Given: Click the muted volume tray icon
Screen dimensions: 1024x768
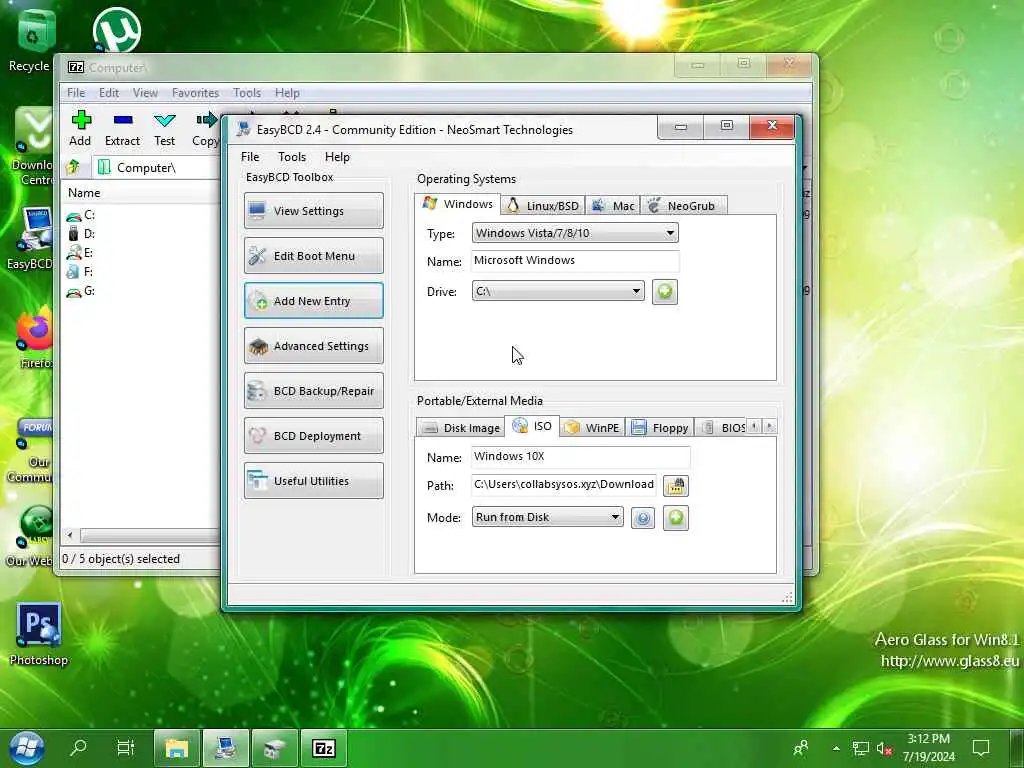Looking at the screenshot, I should click(884, 748).
